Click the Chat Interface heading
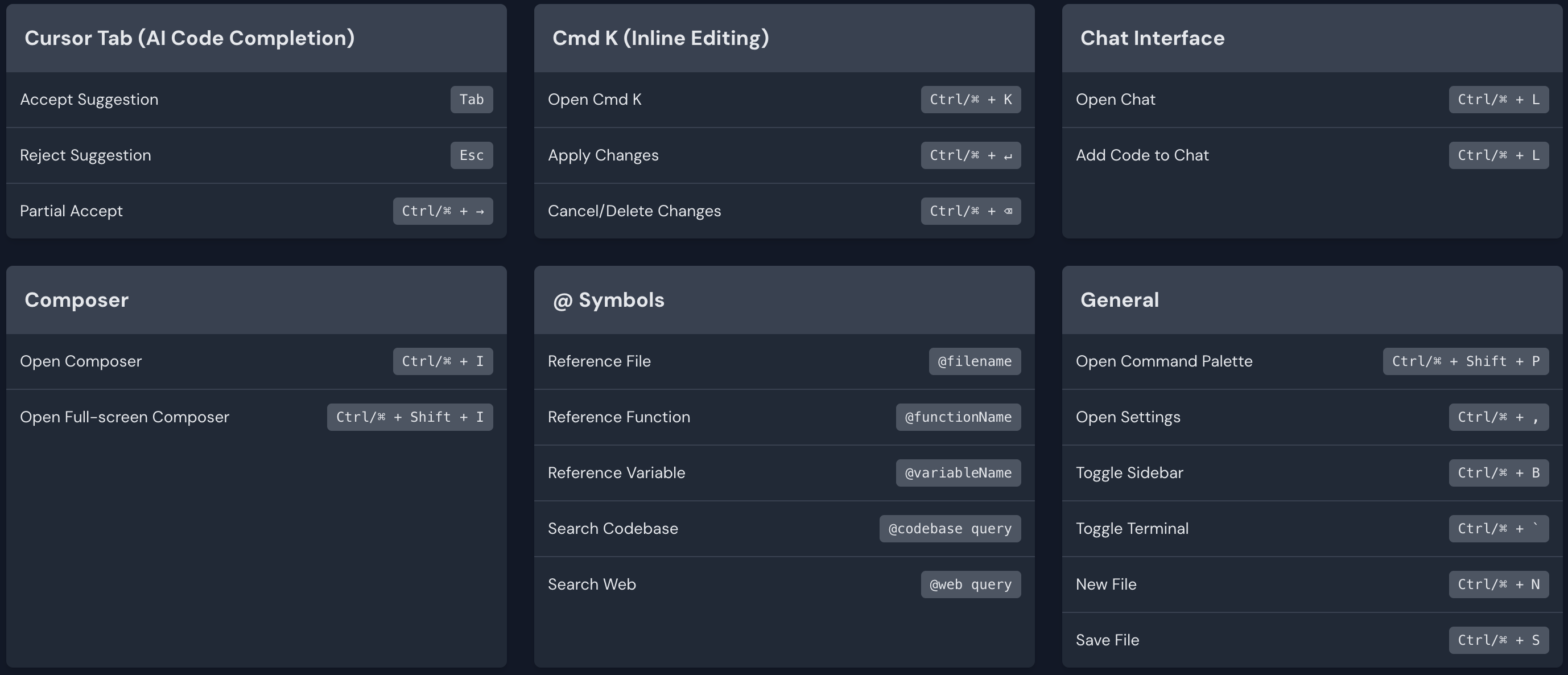 click(1152, 38)
